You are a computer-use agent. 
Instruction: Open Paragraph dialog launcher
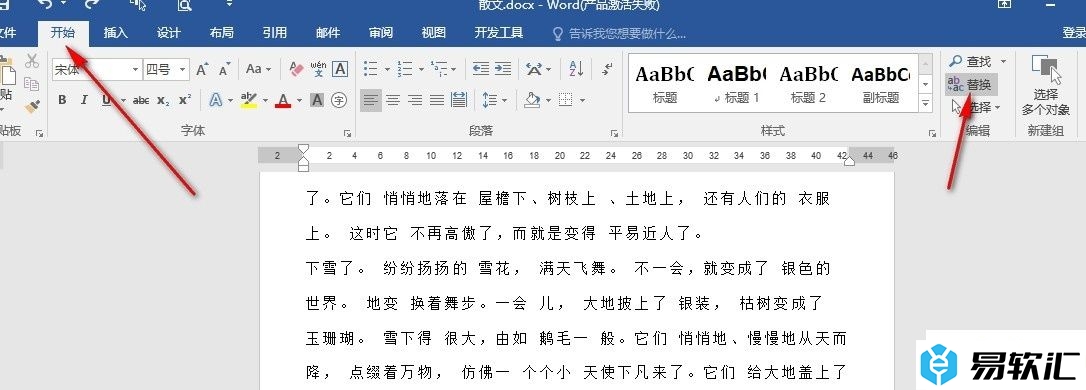coord(614,133)
